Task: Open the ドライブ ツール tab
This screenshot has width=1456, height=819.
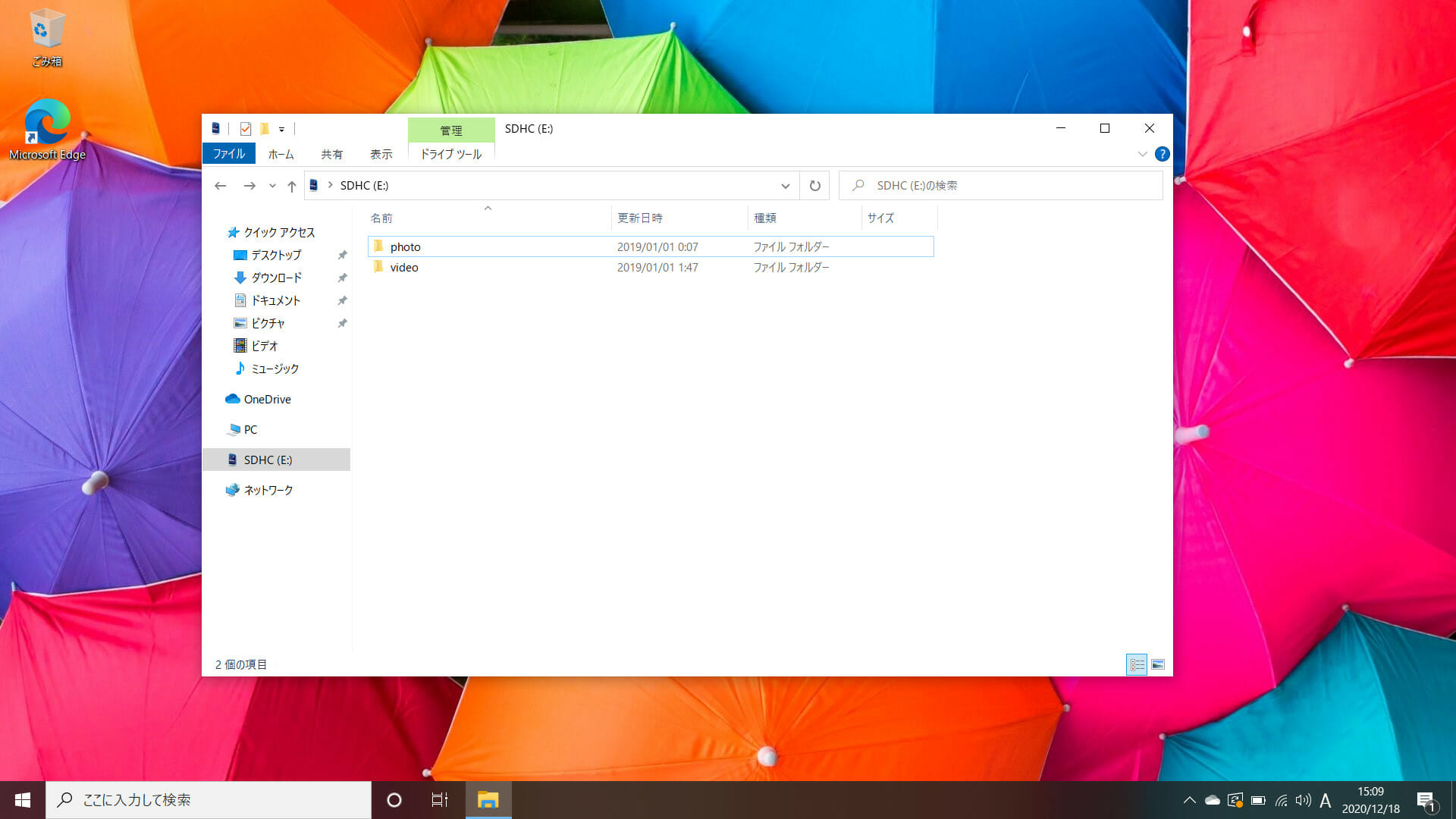Action: [x=451, y=154]
